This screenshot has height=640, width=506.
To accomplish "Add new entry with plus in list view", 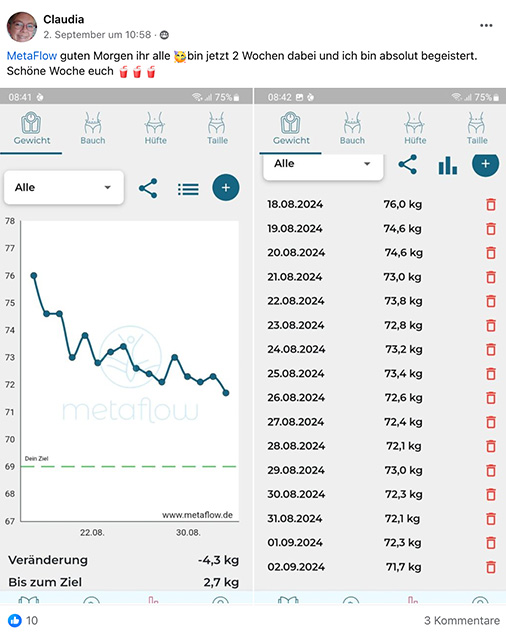I will [x=485, y=164].
